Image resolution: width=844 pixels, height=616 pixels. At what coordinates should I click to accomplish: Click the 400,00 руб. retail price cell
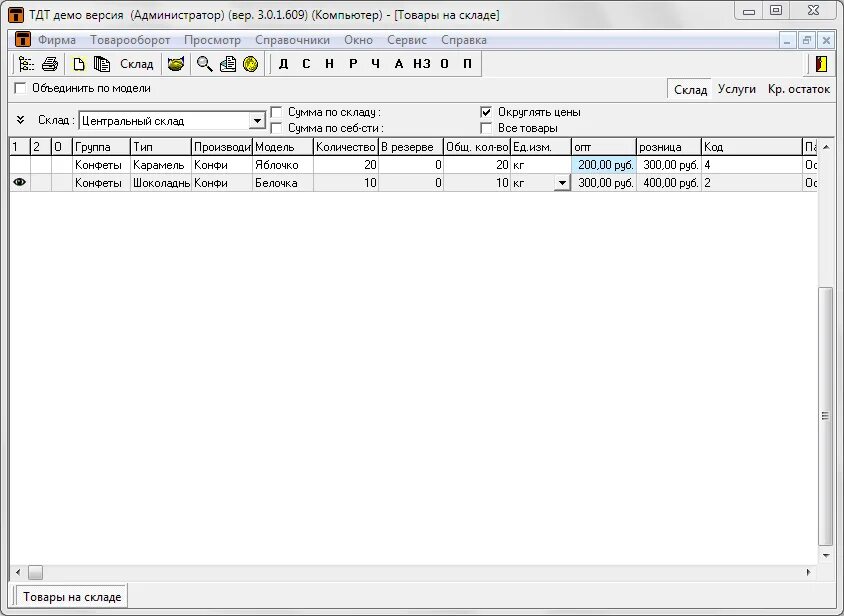pyautogui.click(x=669, y=183)
